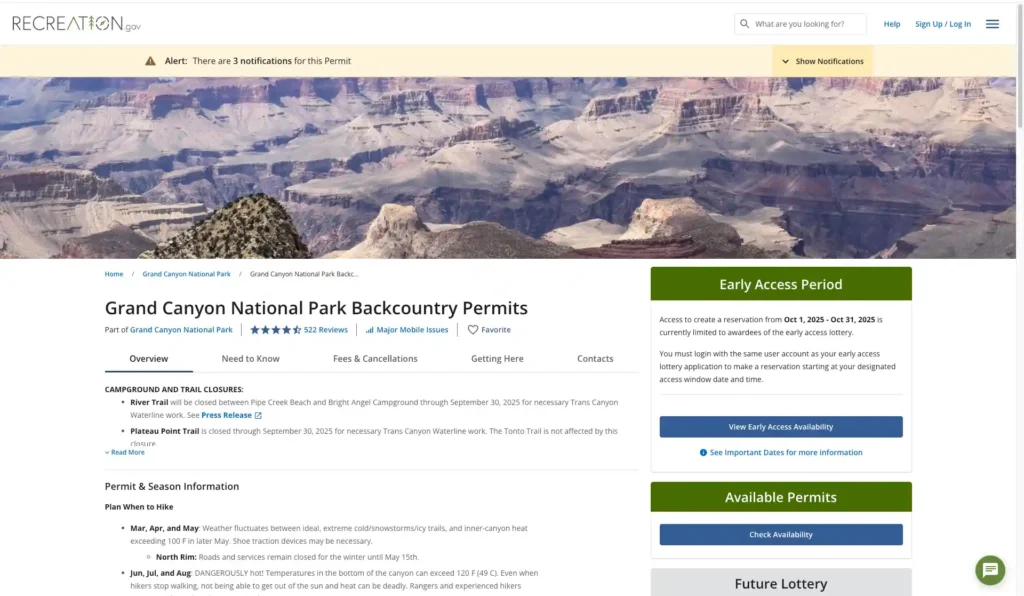Open the chat bubble widget

point(990,570)
